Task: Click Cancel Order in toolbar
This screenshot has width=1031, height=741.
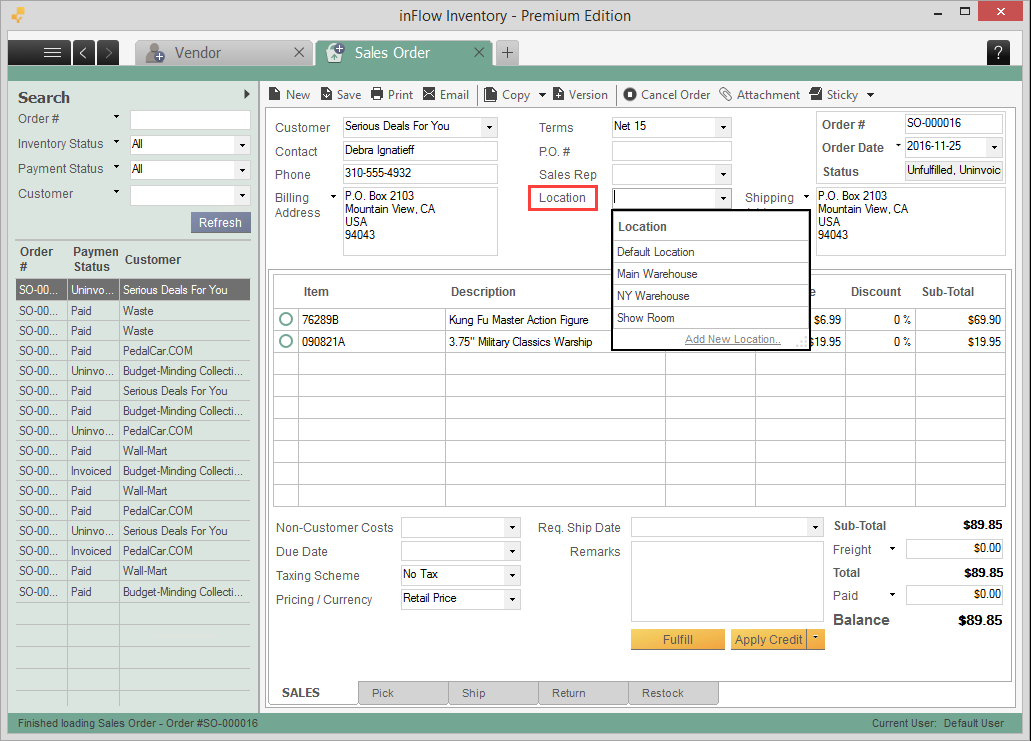Action: click(666, 95)
